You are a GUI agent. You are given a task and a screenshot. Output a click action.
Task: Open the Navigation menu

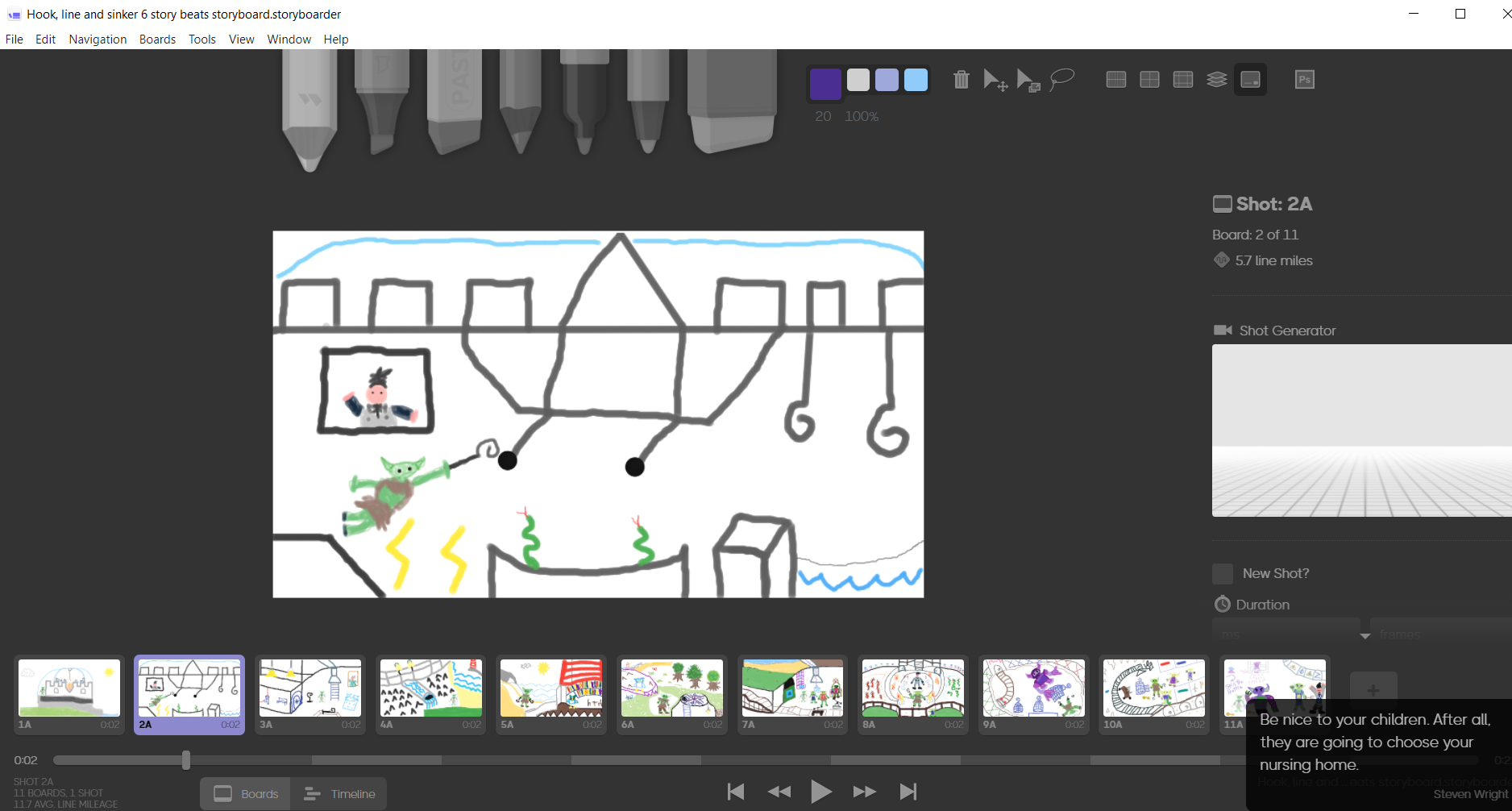pos(98,39)
